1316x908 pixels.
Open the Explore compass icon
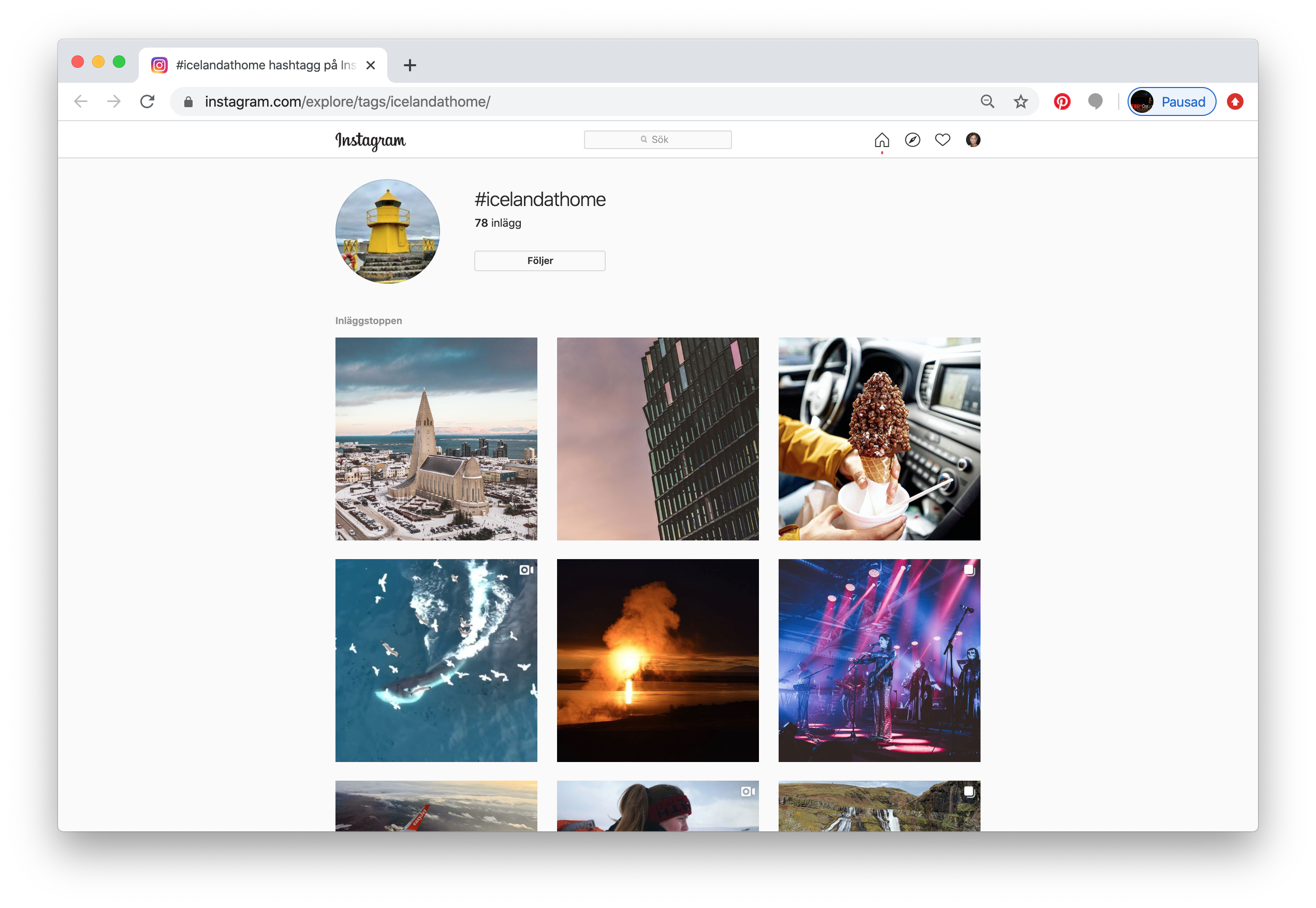point(912,140)
